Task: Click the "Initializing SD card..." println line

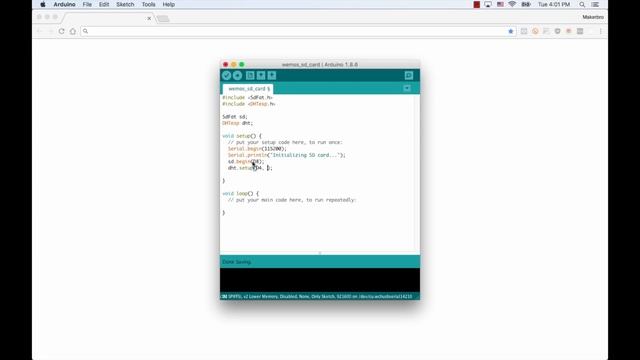Action: [287, 155]
